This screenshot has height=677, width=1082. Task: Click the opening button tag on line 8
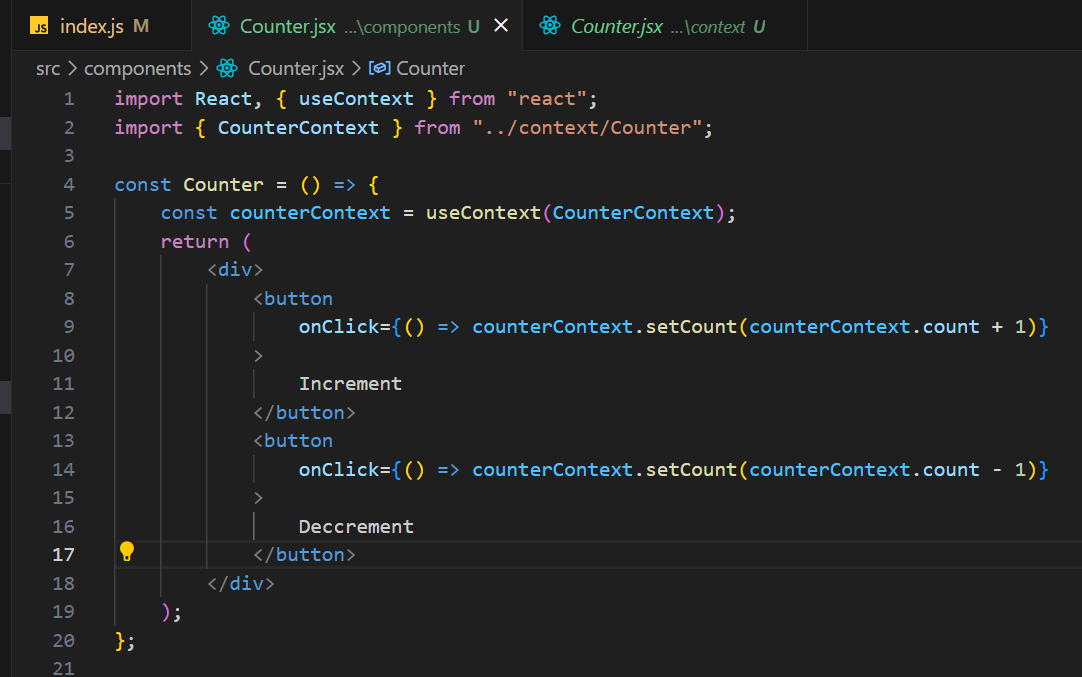293,299
